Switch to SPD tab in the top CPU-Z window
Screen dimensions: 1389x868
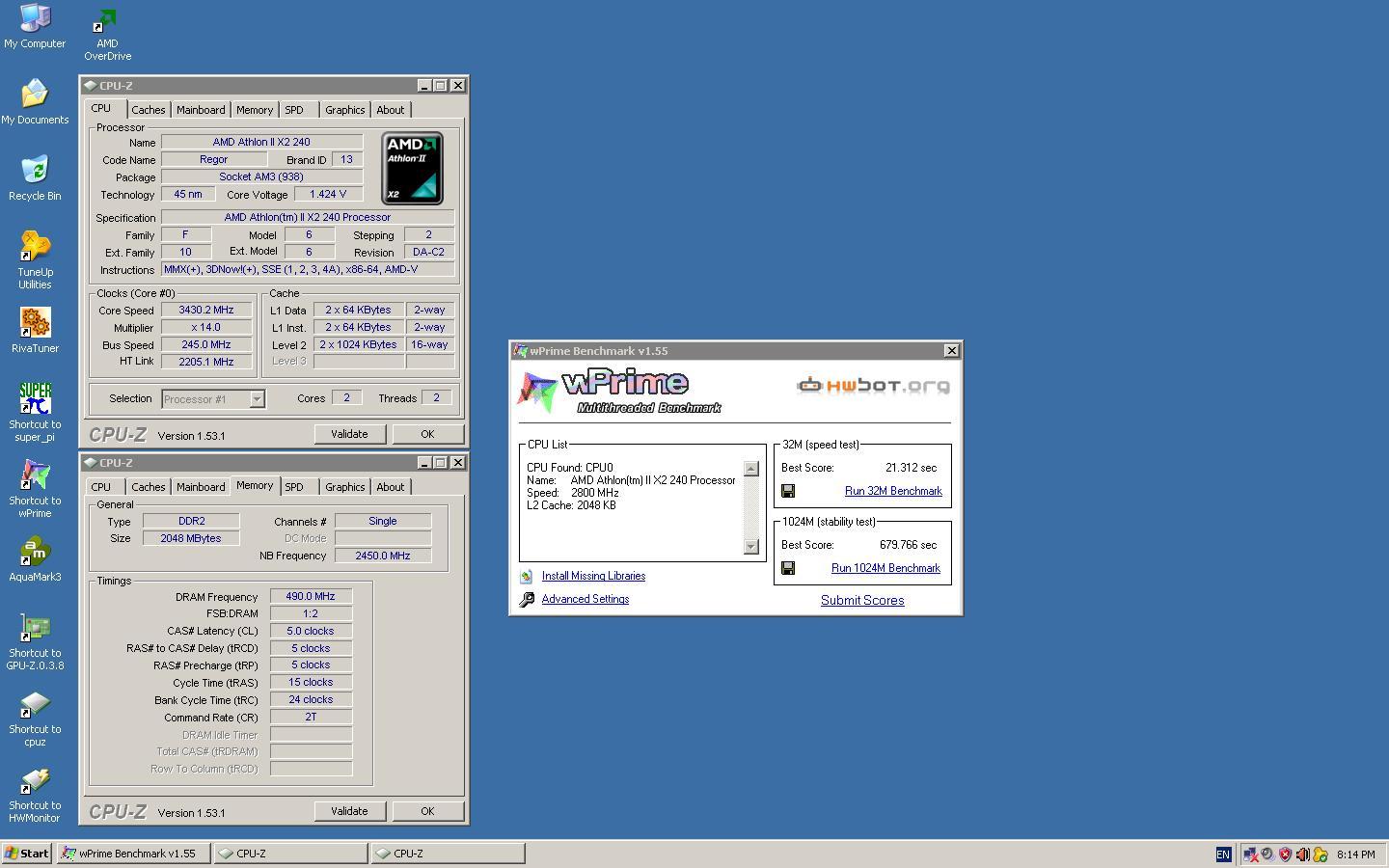pyautogui.click(x=294, y=110)
